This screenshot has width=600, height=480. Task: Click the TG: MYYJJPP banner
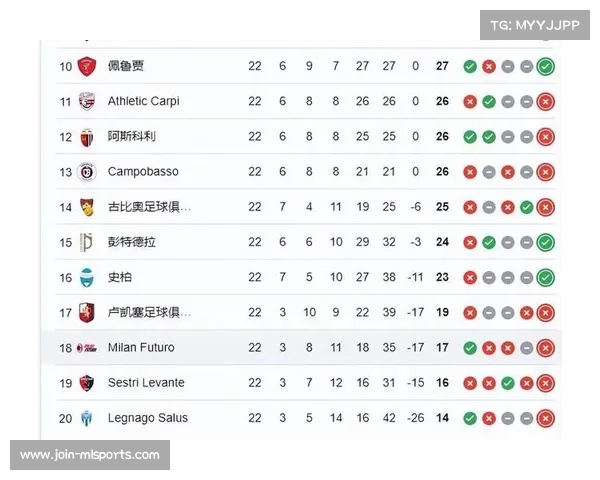point(535,25)
